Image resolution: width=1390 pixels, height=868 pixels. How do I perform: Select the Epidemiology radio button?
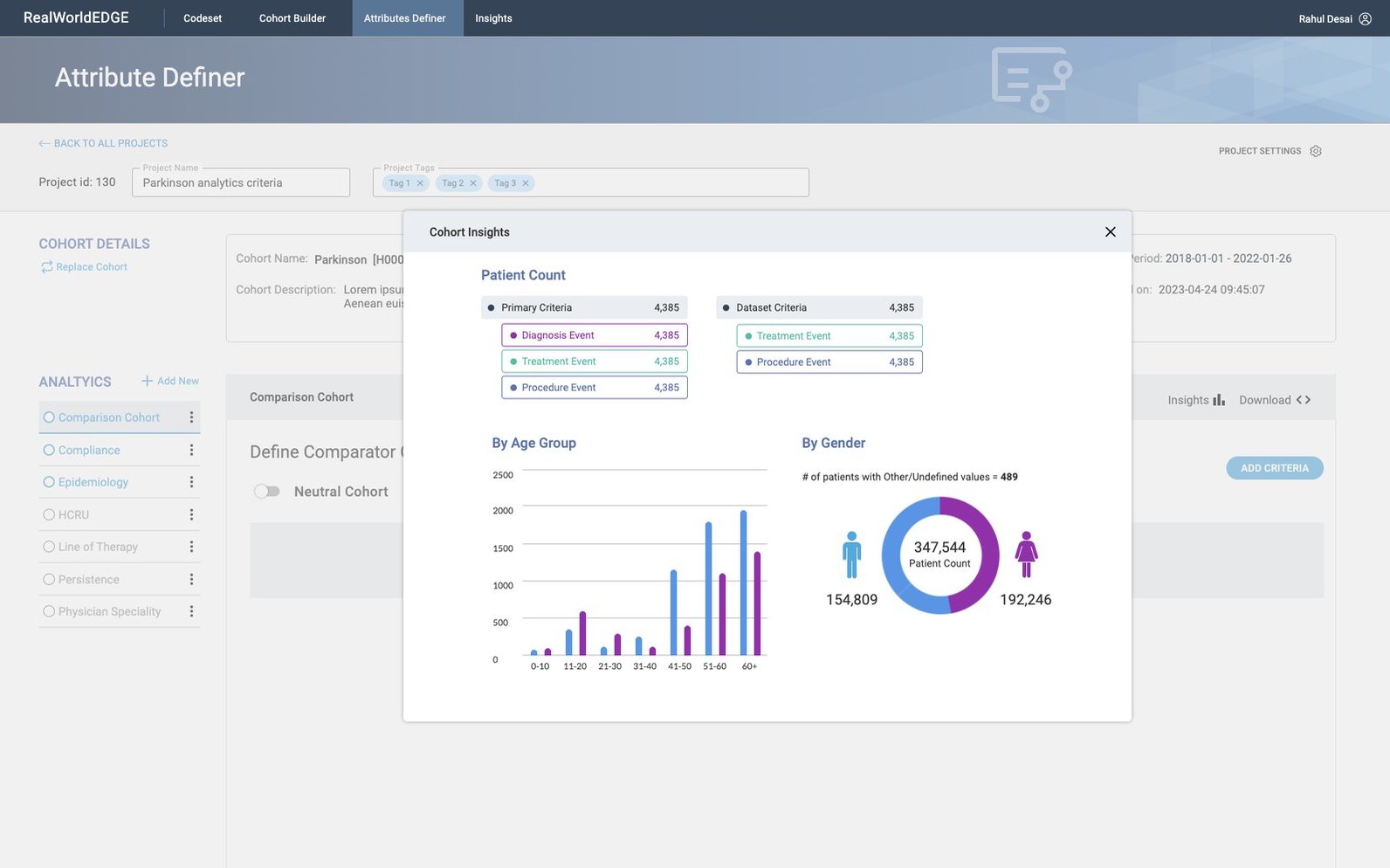pyautogui.click(x=49, y=482)
